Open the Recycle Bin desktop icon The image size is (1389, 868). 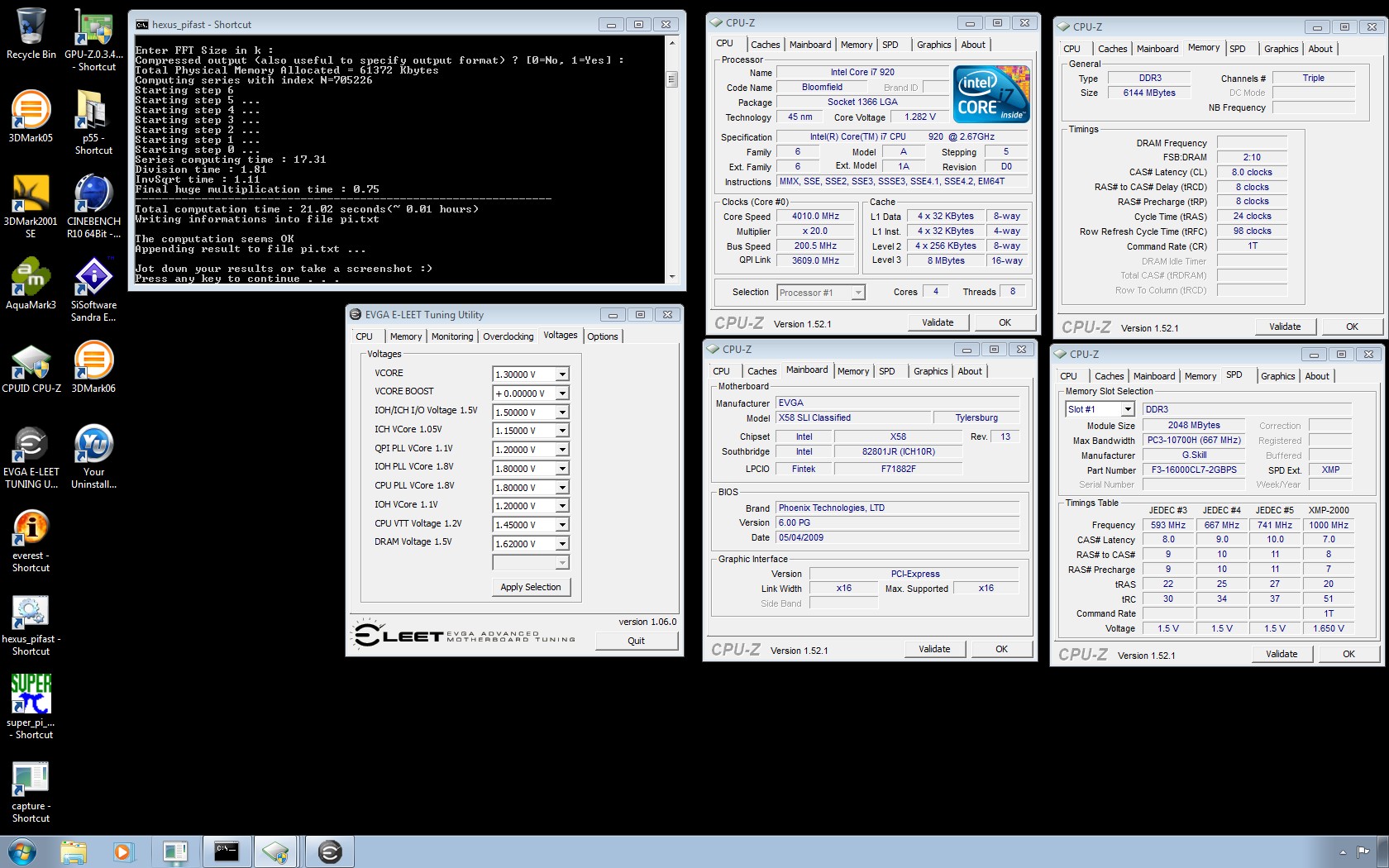(x=31, y=34)
